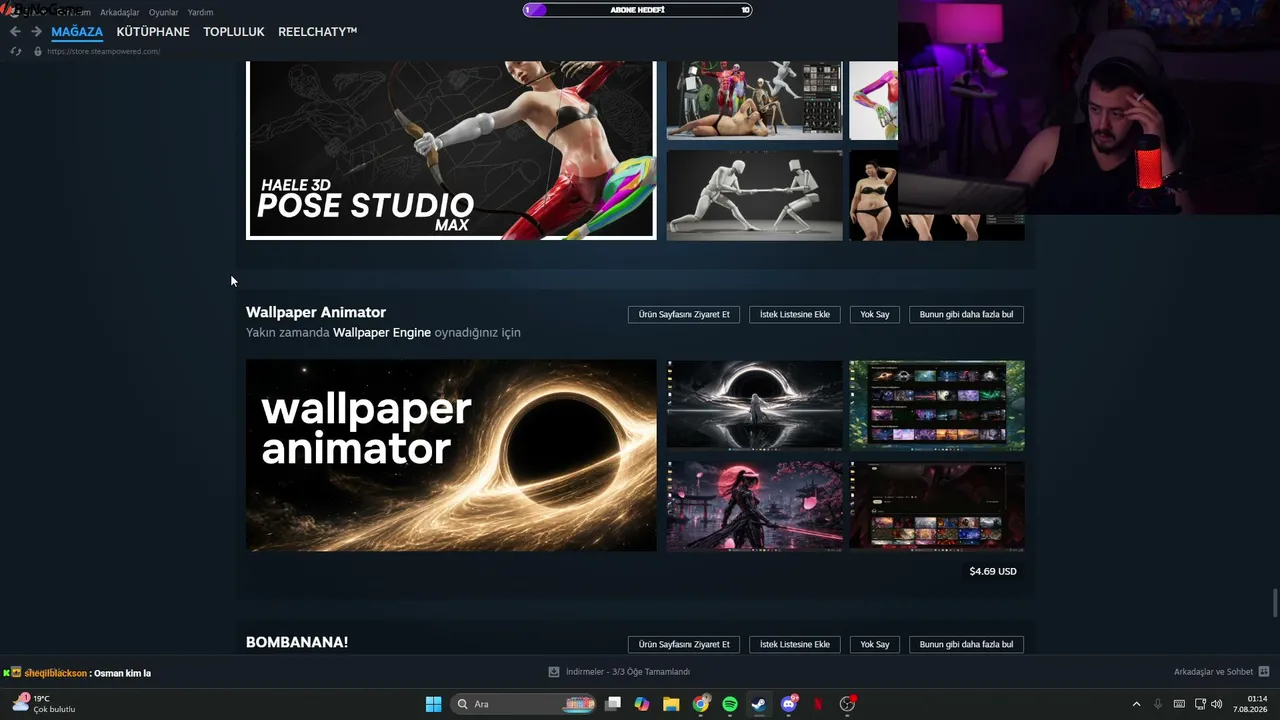The width and height of the screenshot is (1280, 720).
Task: Go forward with the Steam forward arrow
Action: point(36,32)
